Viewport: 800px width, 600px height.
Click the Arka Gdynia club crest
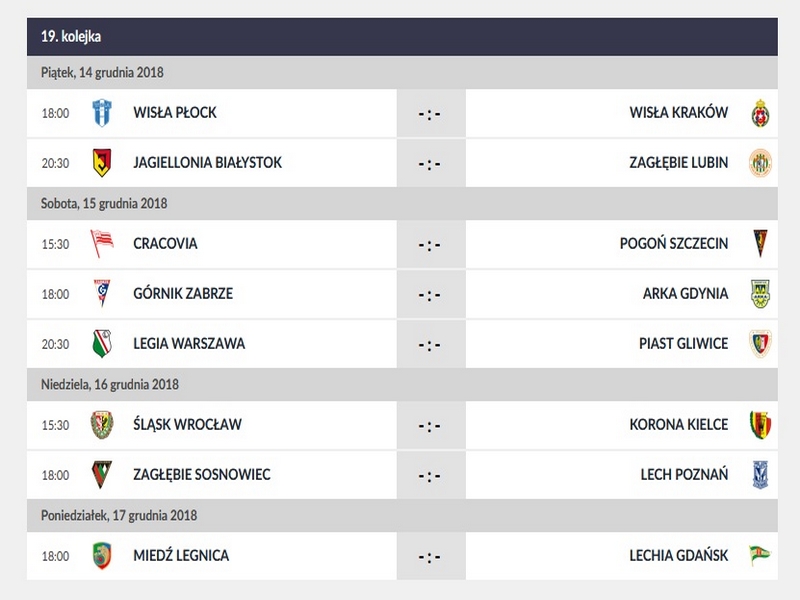pos(761,293)
